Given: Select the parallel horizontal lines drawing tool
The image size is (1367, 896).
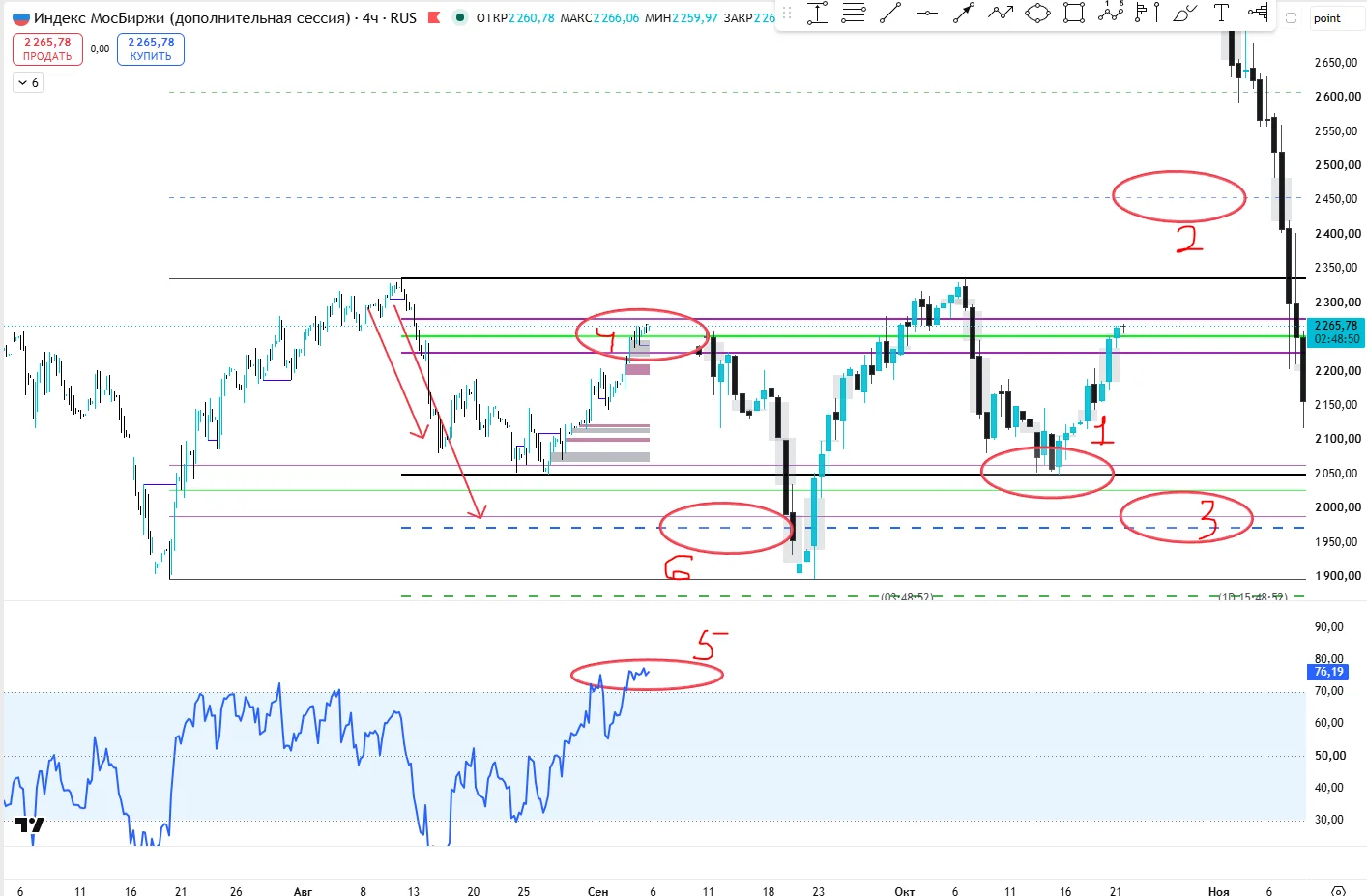Looking at the screenshot, I should pyautogui.click(x=854, y=14).
